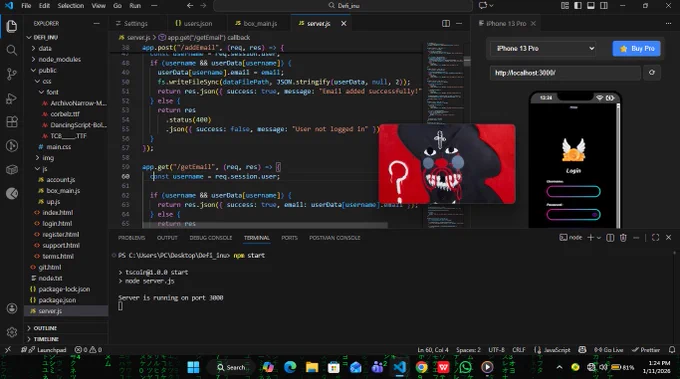Screen dimensions: 680x379
Task: Add a new terminal
Action: coord(590,237)
